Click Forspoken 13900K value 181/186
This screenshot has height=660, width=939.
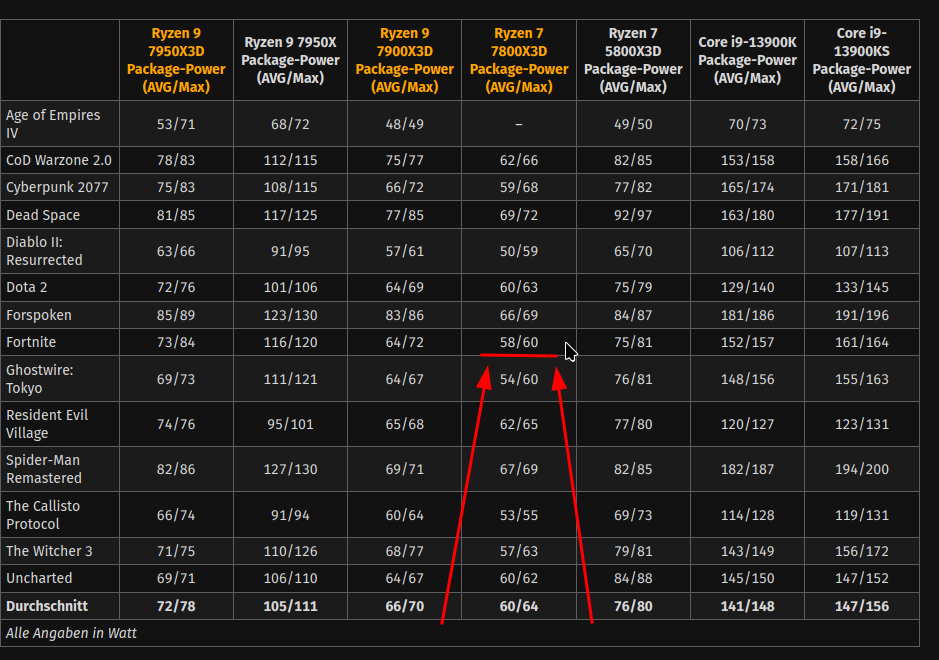point(747,315)
